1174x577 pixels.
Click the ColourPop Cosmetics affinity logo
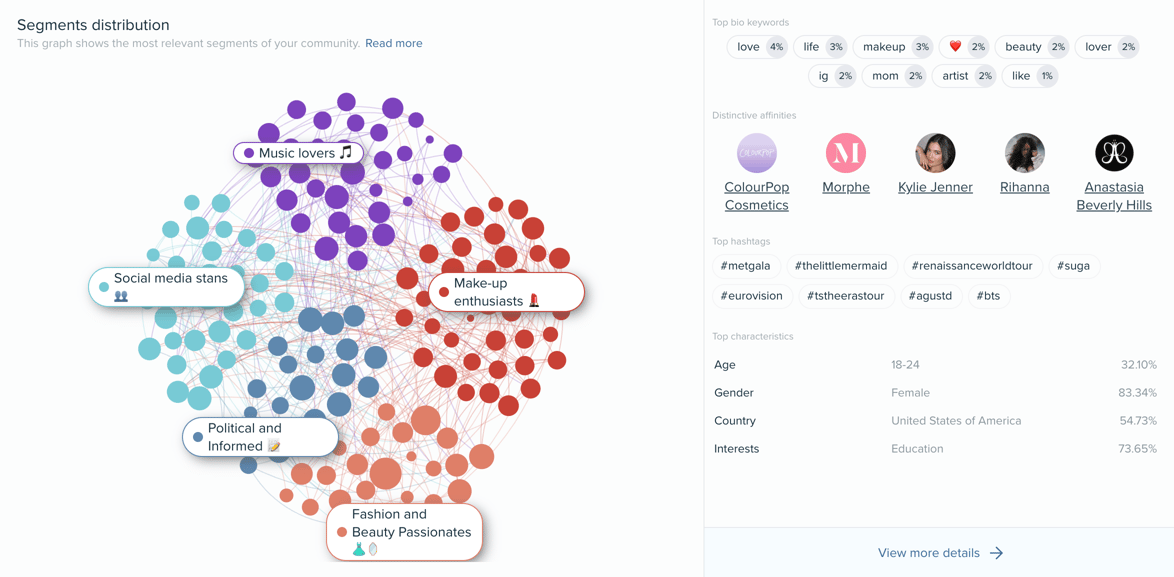(x=756, y=152)
